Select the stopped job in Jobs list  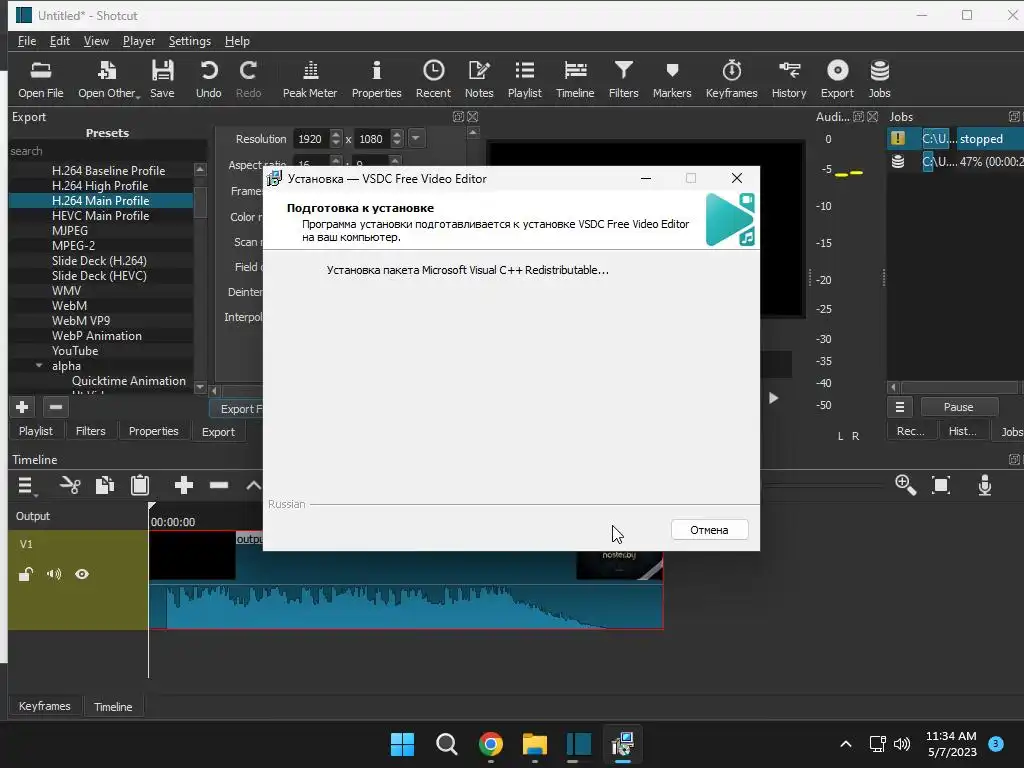pos(956,138)
